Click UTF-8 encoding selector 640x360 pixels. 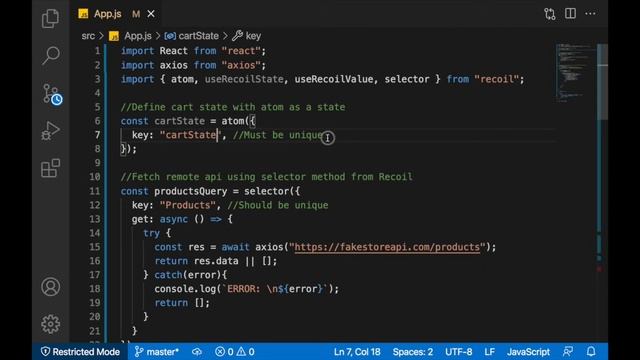(x=458, y=351)
